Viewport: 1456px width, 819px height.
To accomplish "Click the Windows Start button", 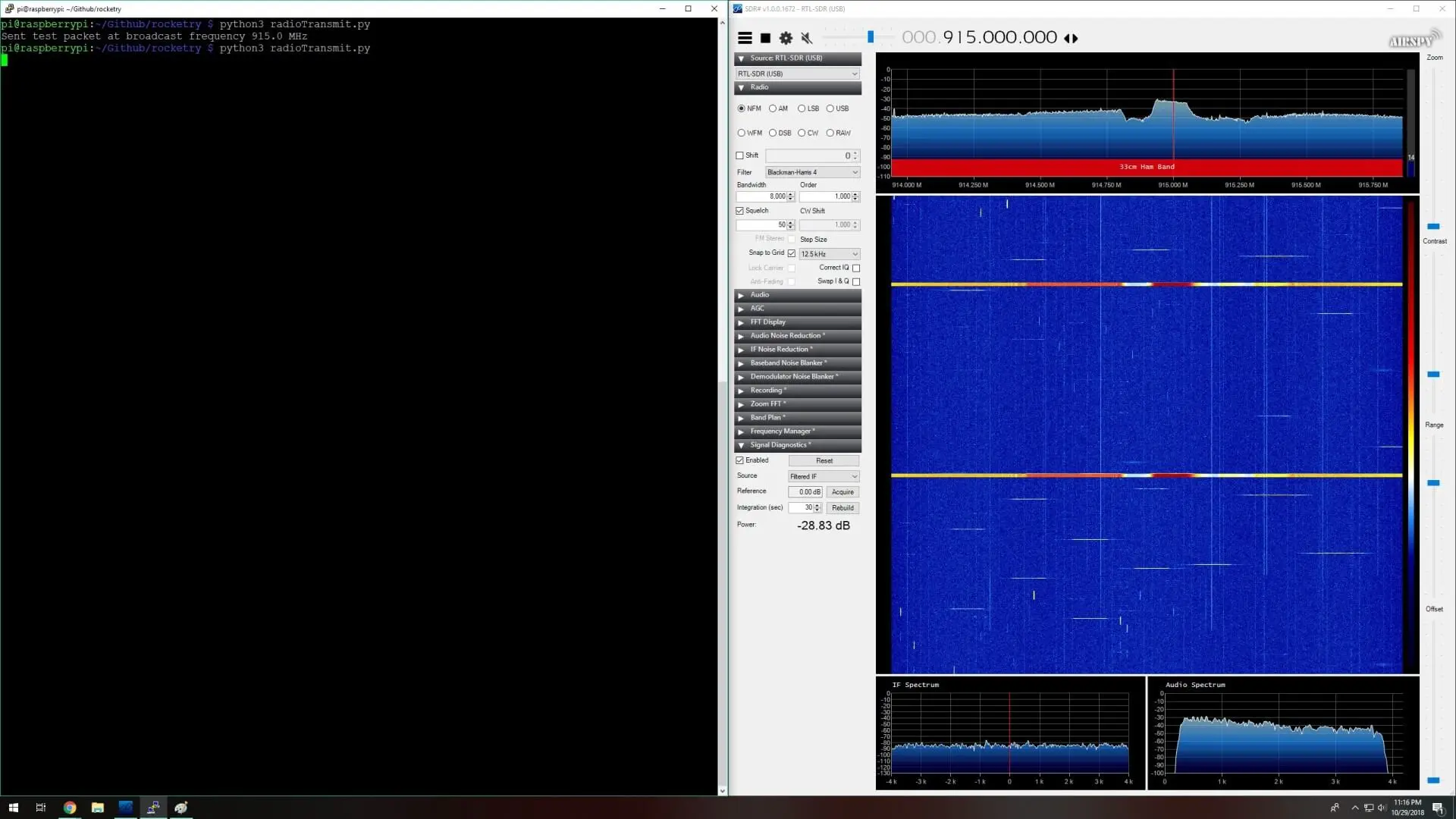I will coord(13,808).
